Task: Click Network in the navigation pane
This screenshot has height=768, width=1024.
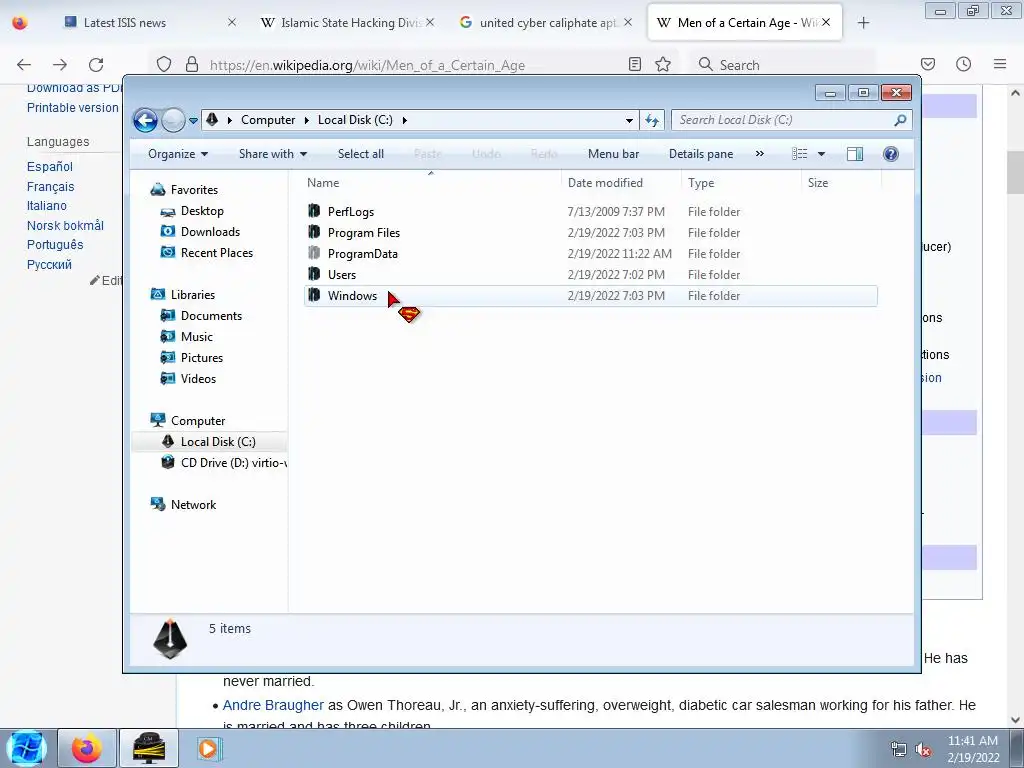Action: 193,505
